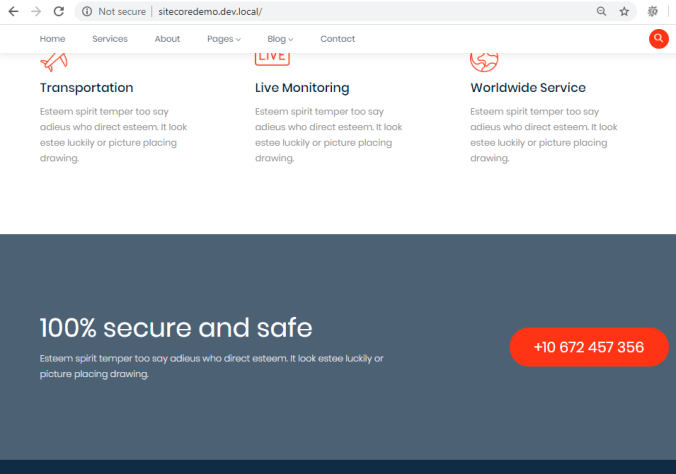The height and width of the screenshot is (474, 676).
Task: Expand the Pages dropdown menu
Action: pos(224,39)
